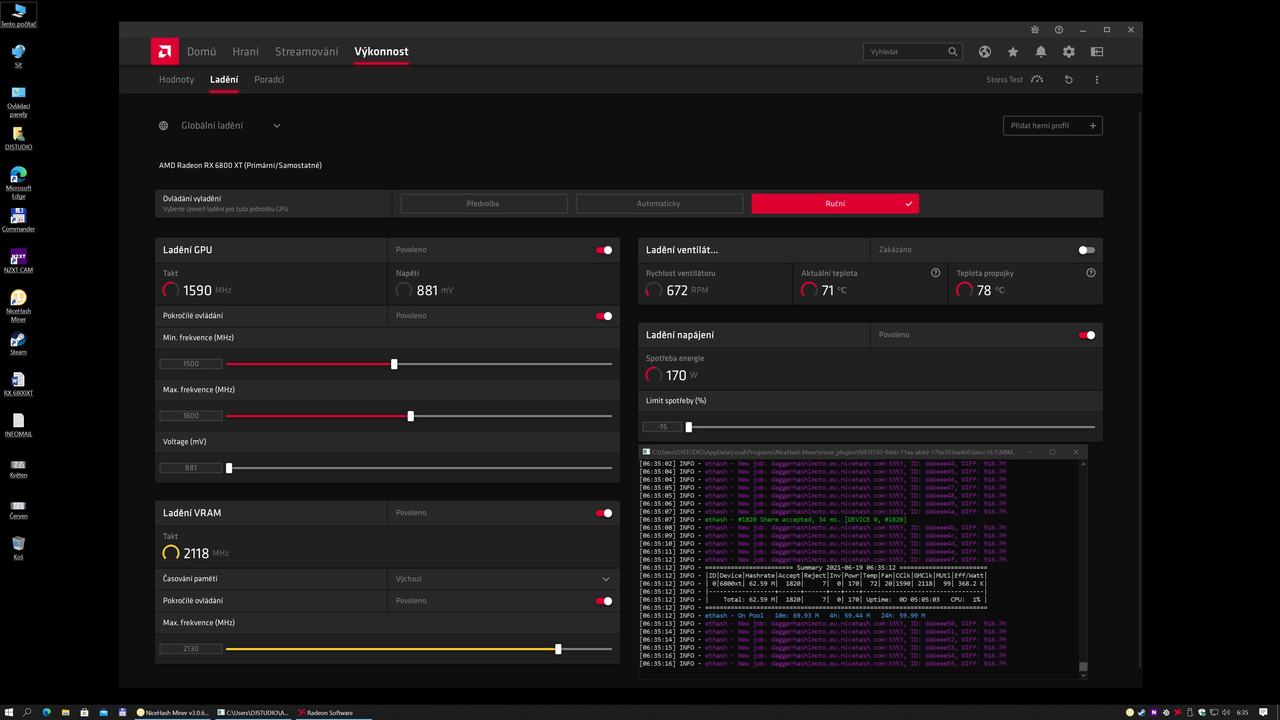
Task: Click the magnifier icon in search box
Action: [x=953, y=51]
